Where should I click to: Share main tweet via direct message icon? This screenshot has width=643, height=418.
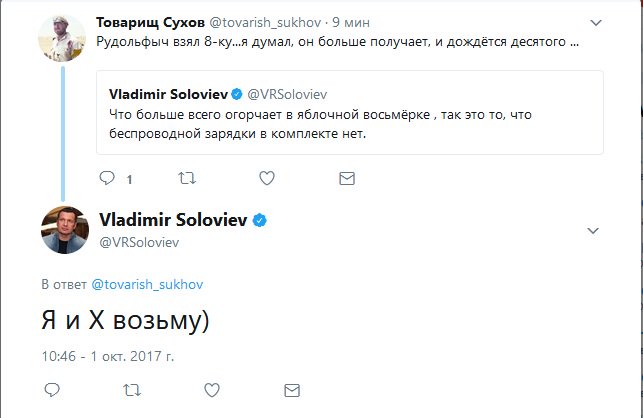coord(290,388)
